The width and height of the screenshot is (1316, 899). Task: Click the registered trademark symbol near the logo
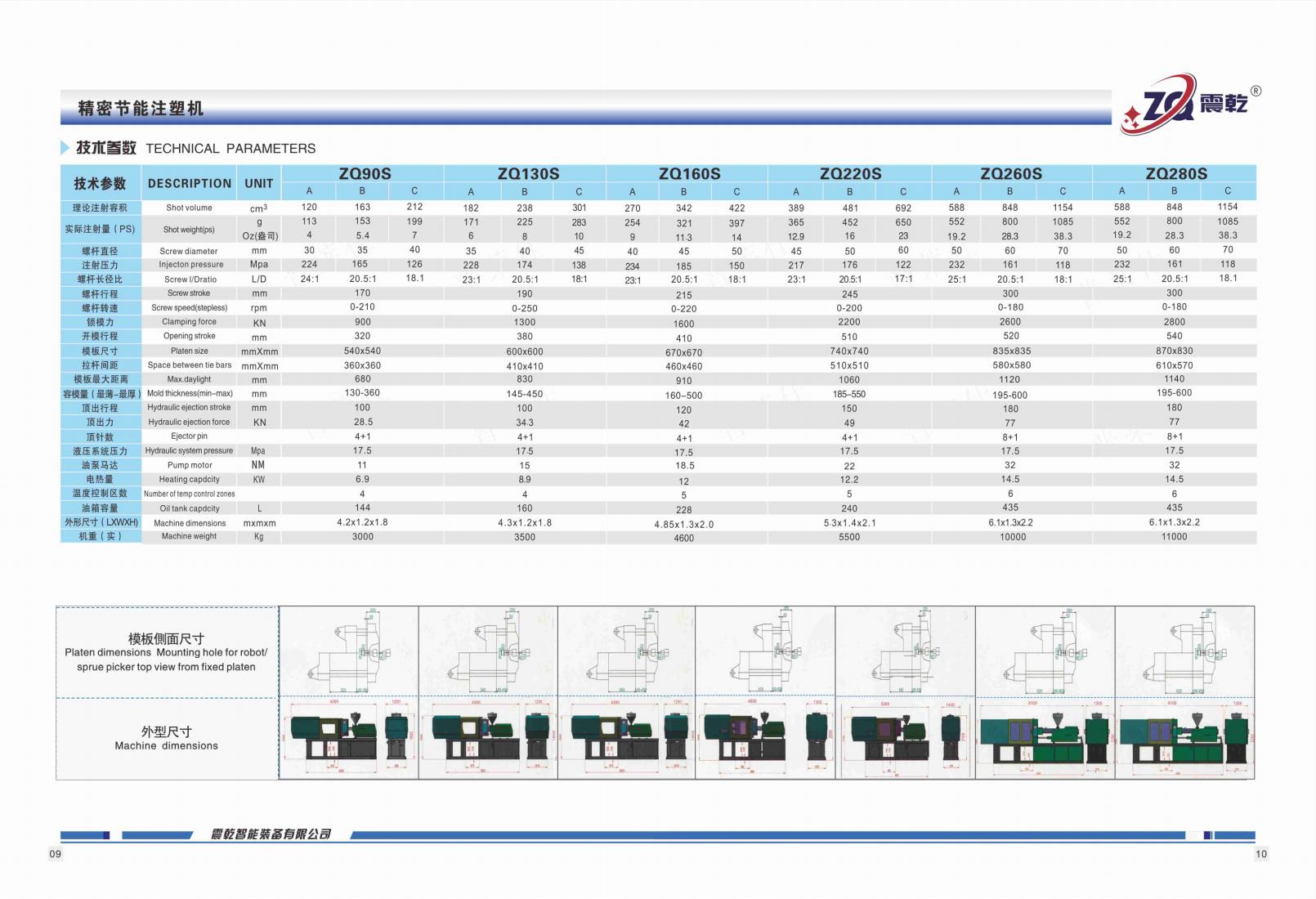[x=1256, y=91]
